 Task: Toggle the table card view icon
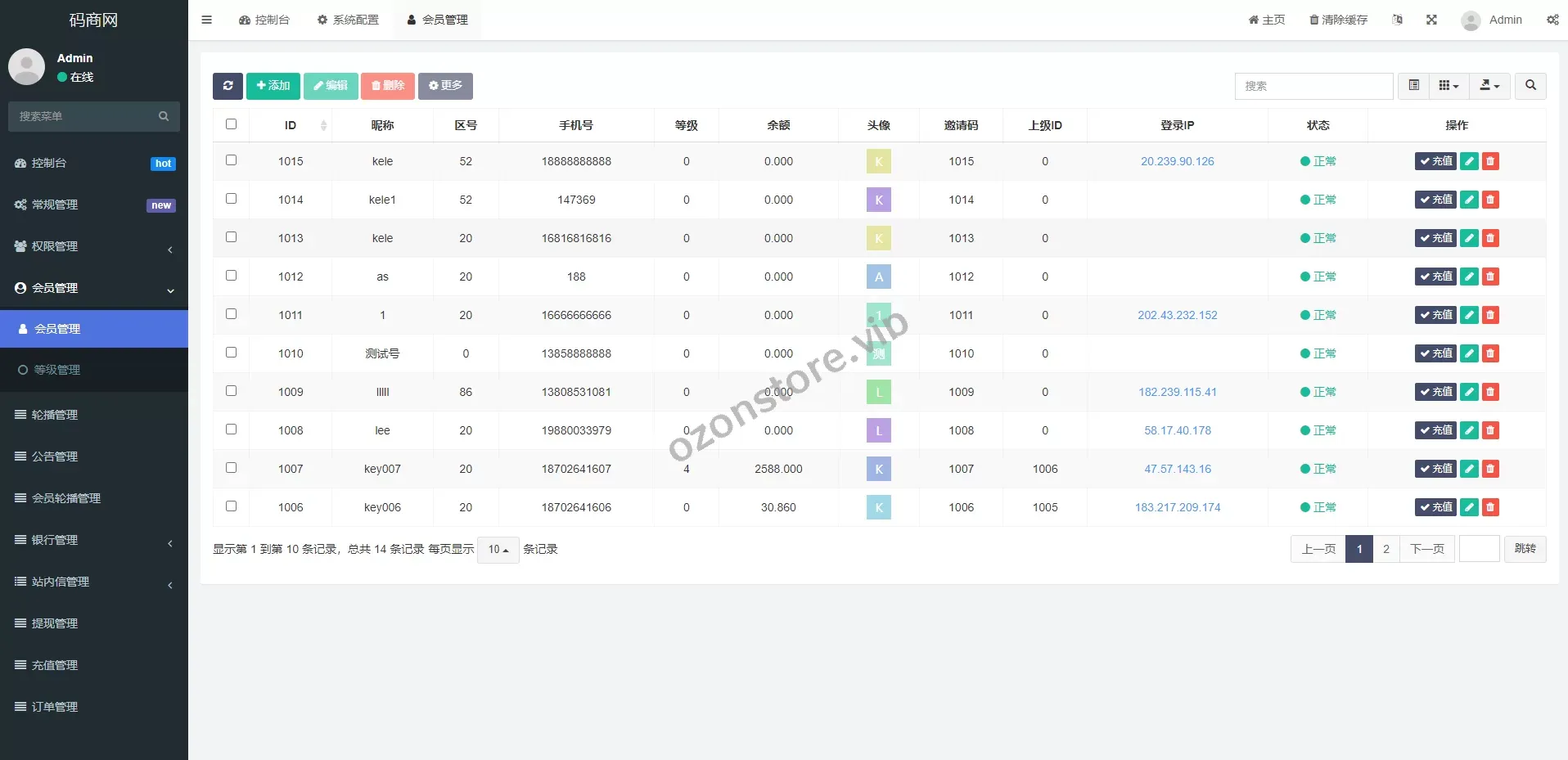[x=1413, y=86]
